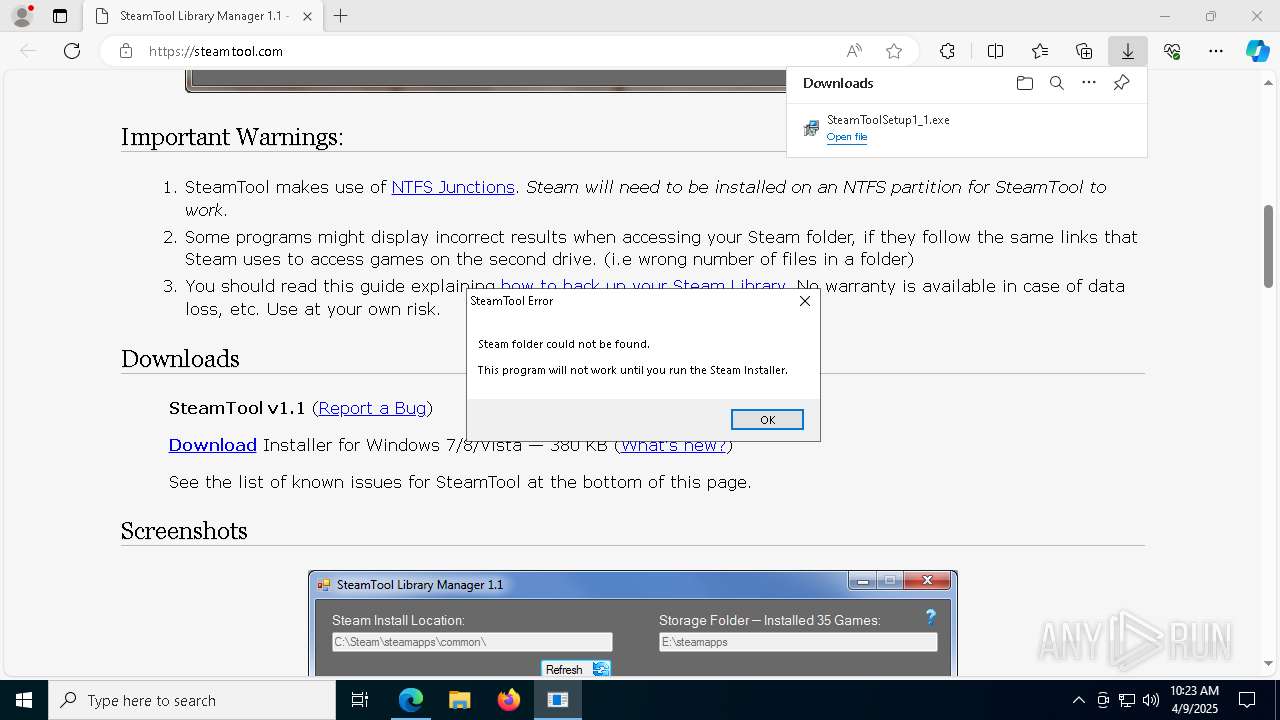
Task: Open volume control in system tray
Action: pos(1151,700)
